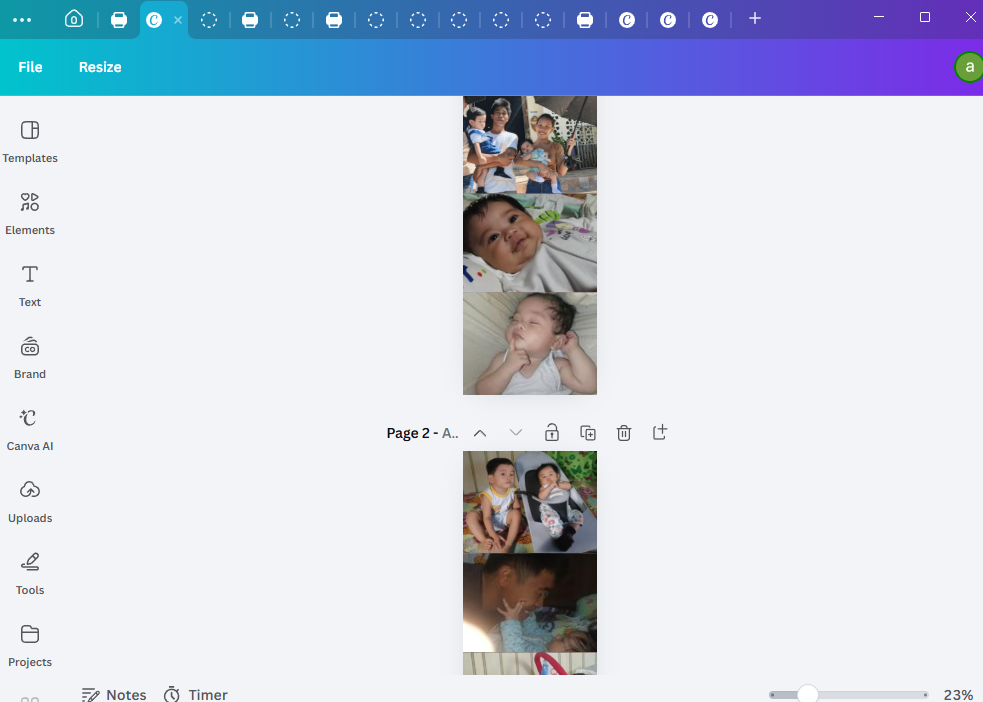Open the Tools panel
This screenshot has height=702, width=983.
tap(29, 574)
